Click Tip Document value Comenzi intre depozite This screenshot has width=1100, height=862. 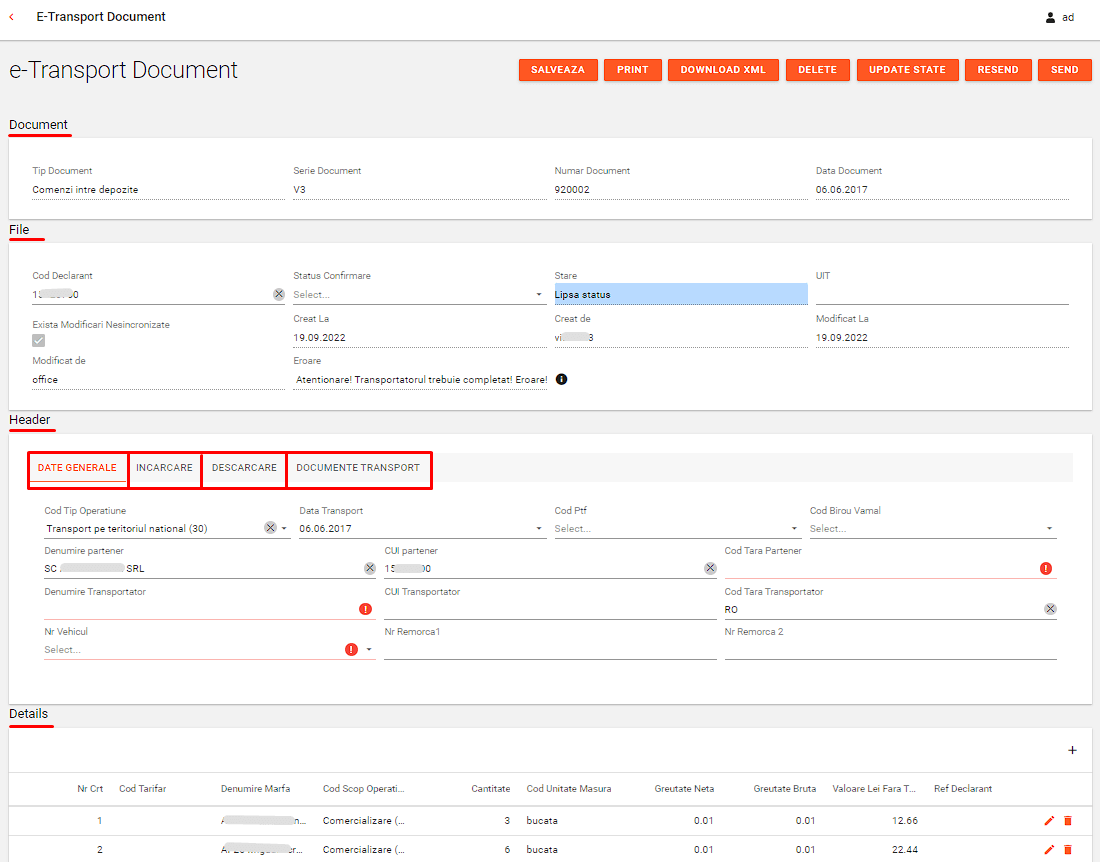pyautogui.click(x=85, y=189)
